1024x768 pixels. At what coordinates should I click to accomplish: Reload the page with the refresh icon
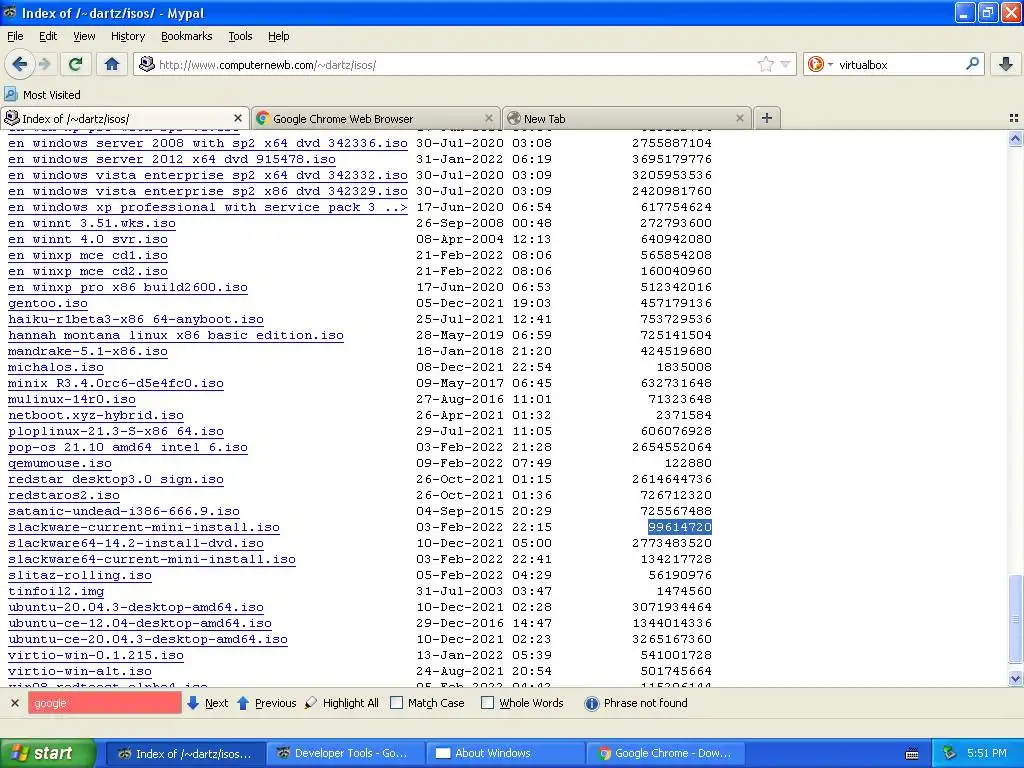75,64
